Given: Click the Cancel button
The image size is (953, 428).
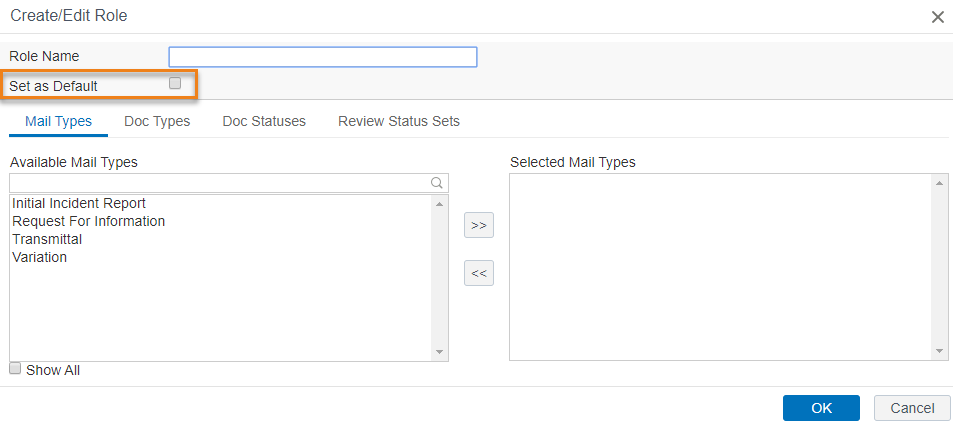Looking at the screenshot, I should pyautogui.click(x=912, y=408).
